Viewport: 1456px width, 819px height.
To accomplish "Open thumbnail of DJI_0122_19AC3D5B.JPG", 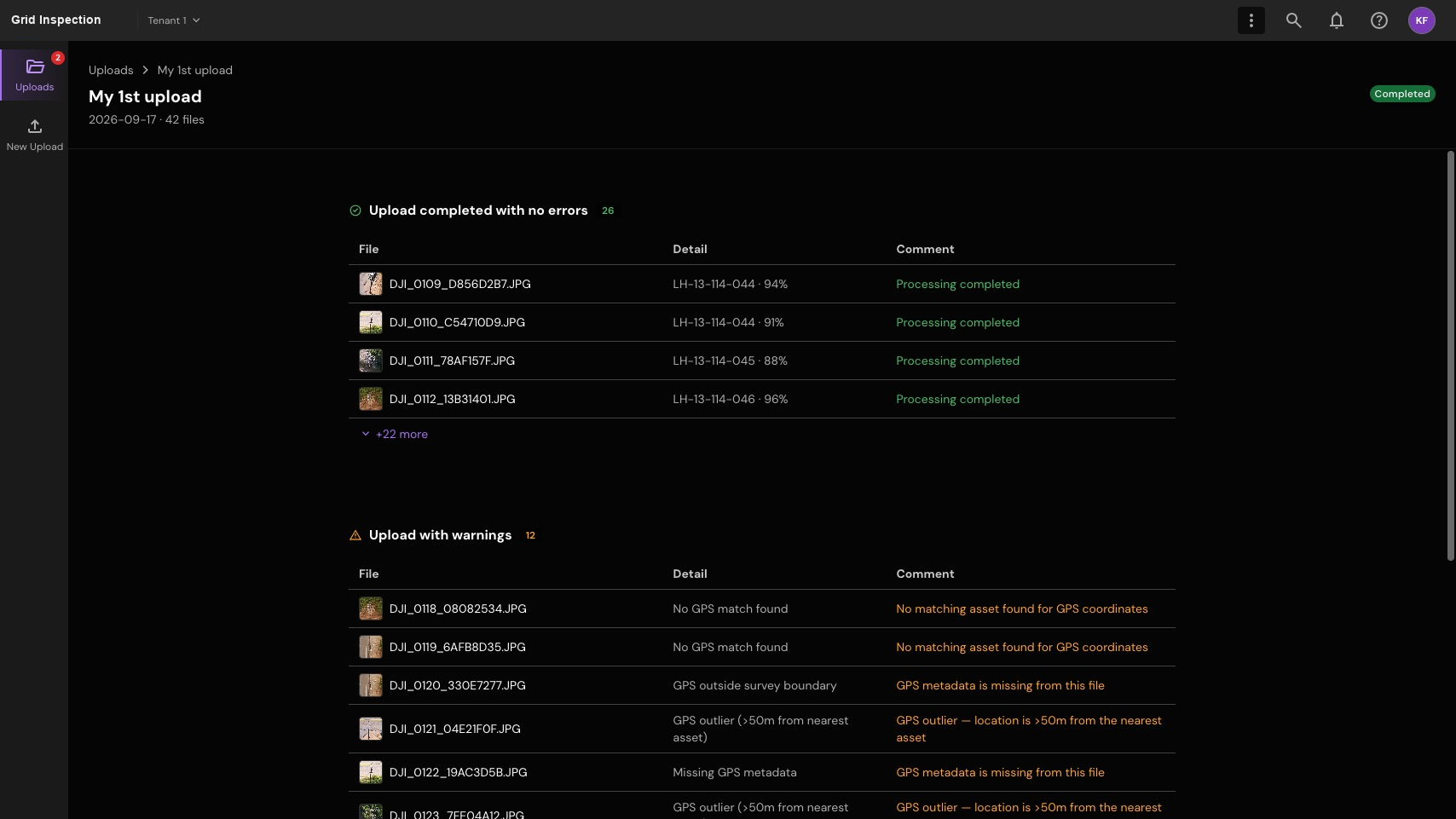I will pyautogui.click(x=371, y=772).
